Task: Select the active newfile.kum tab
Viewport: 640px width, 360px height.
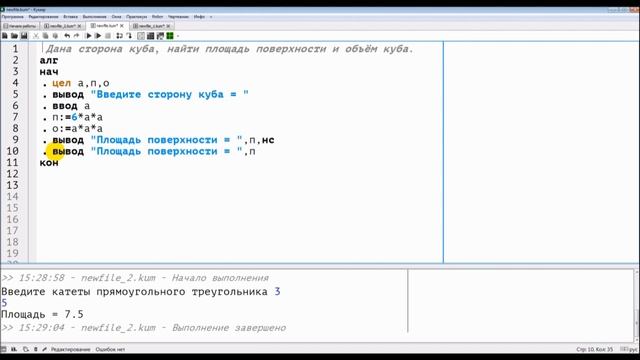Action: pyautogui.click(x=106, y=26)
